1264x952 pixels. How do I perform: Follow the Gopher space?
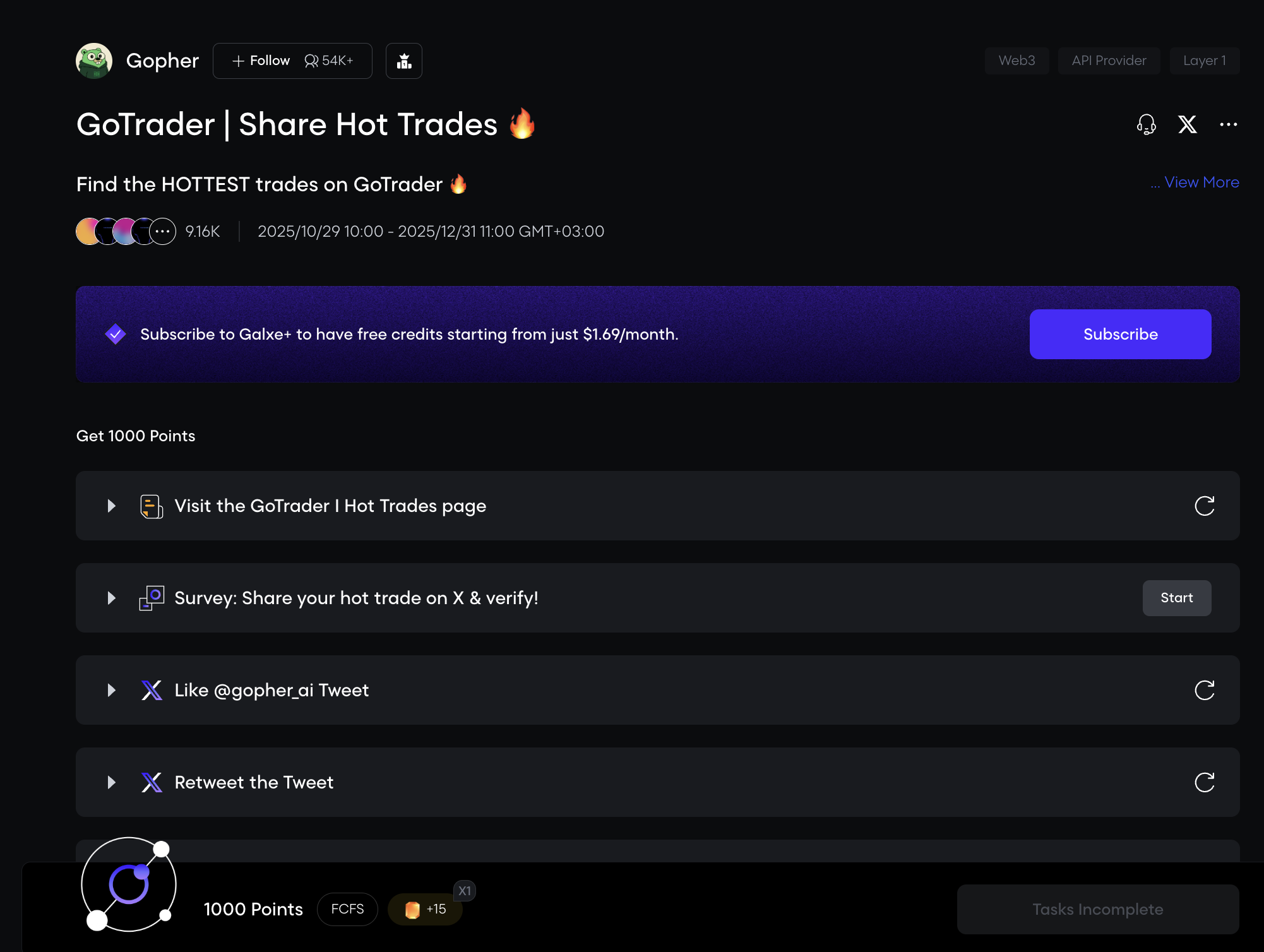pos(261,61)
